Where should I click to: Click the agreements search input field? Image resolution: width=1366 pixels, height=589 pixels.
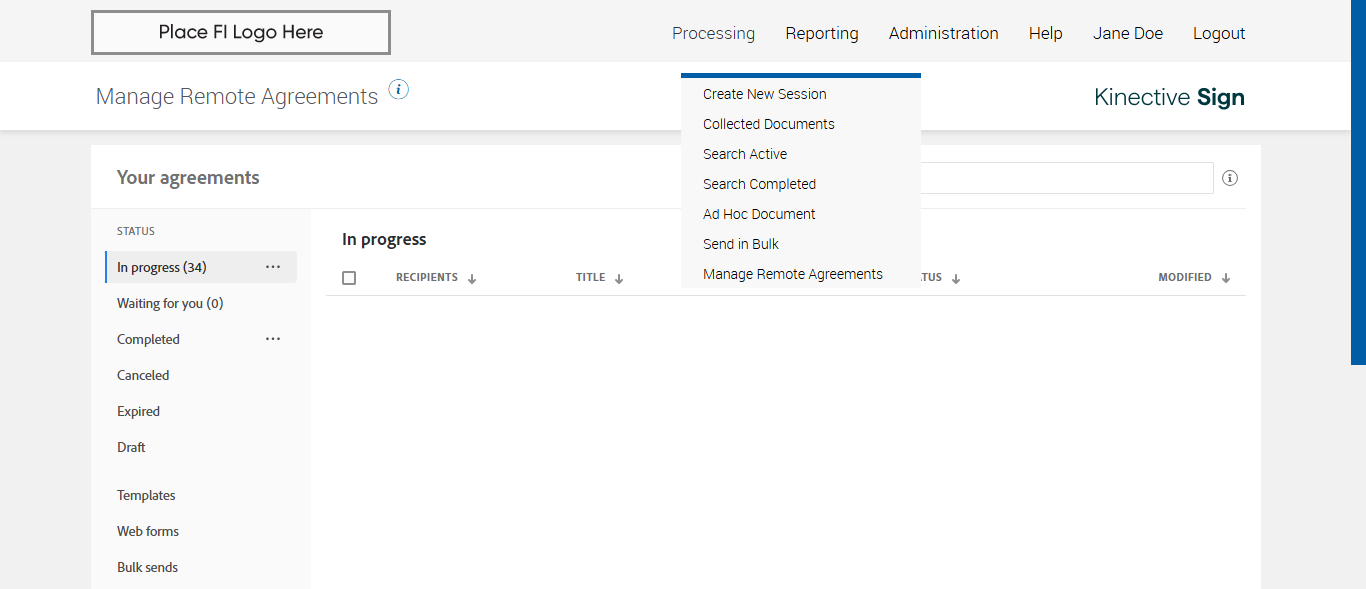click(x=1066, y=178)
